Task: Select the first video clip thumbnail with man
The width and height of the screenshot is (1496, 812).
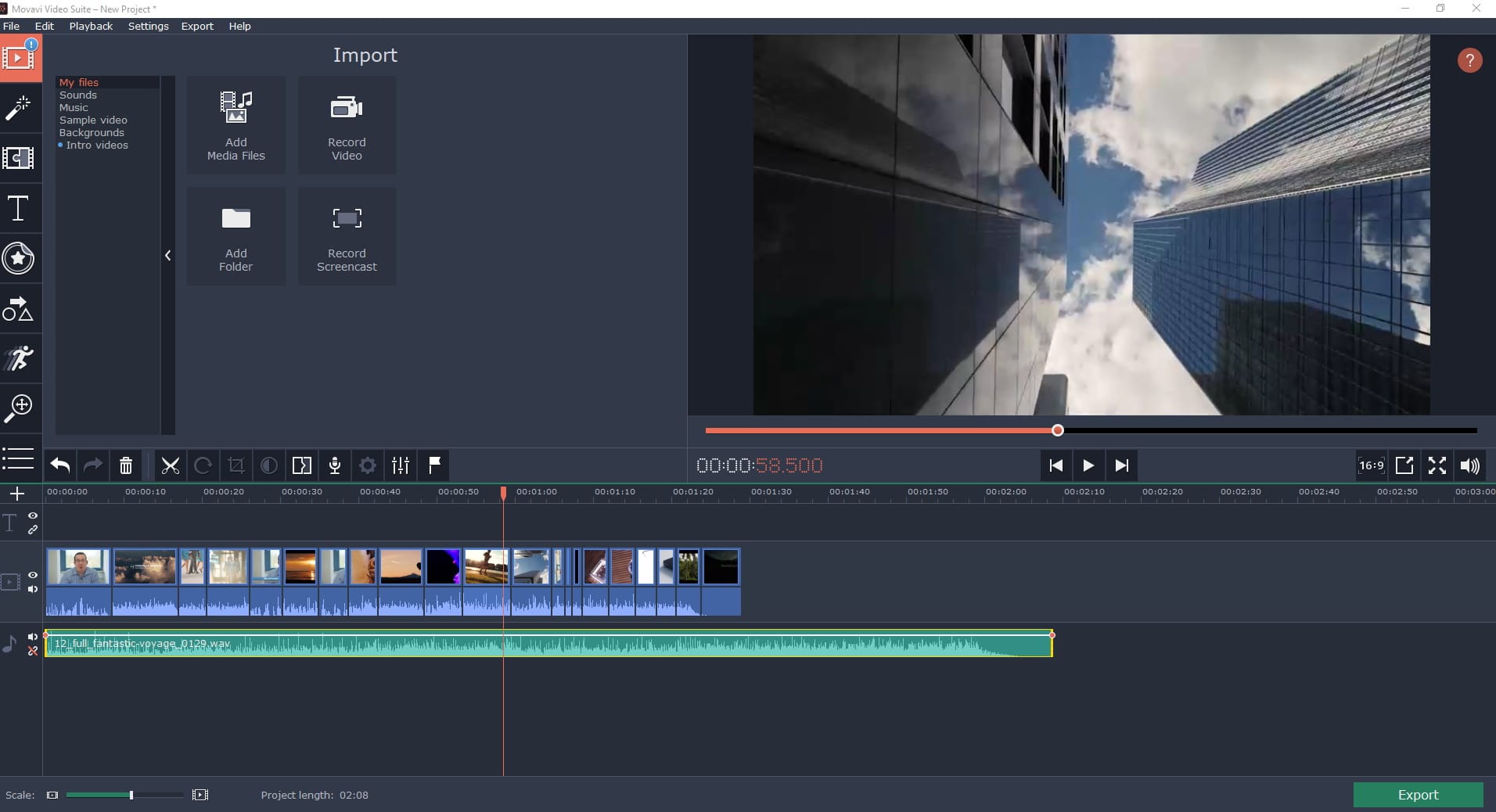Action: coord(77,567)
